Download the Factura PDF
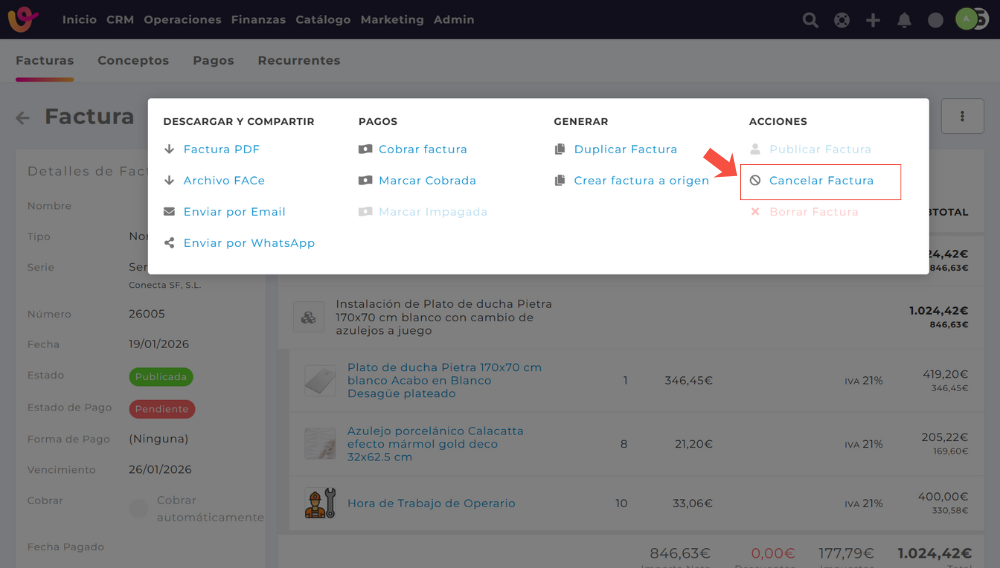Viewport: 1000px width, 568px height. 221,150
